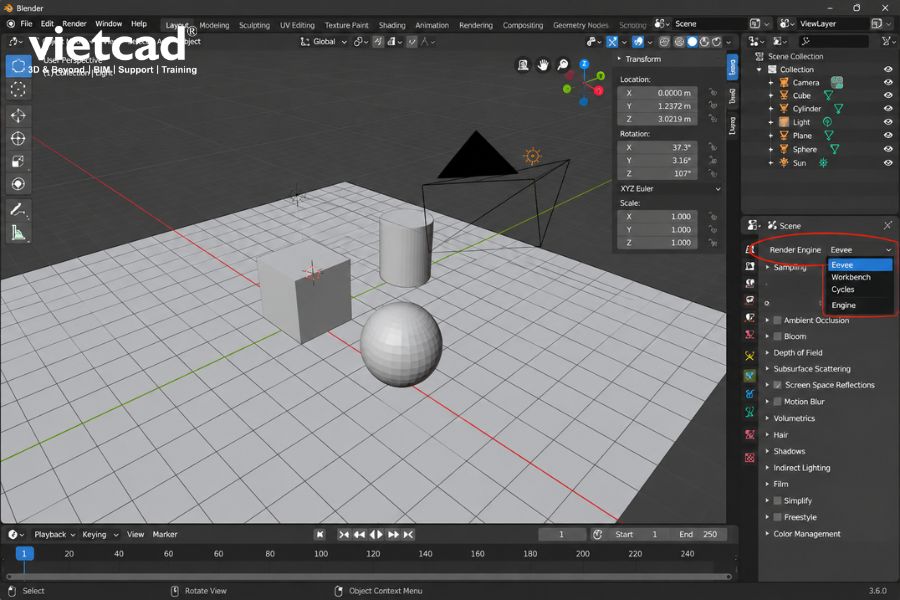Switch to rendered viewport shading
This screenshot has height=600, width=900.
tap(717, 42)
